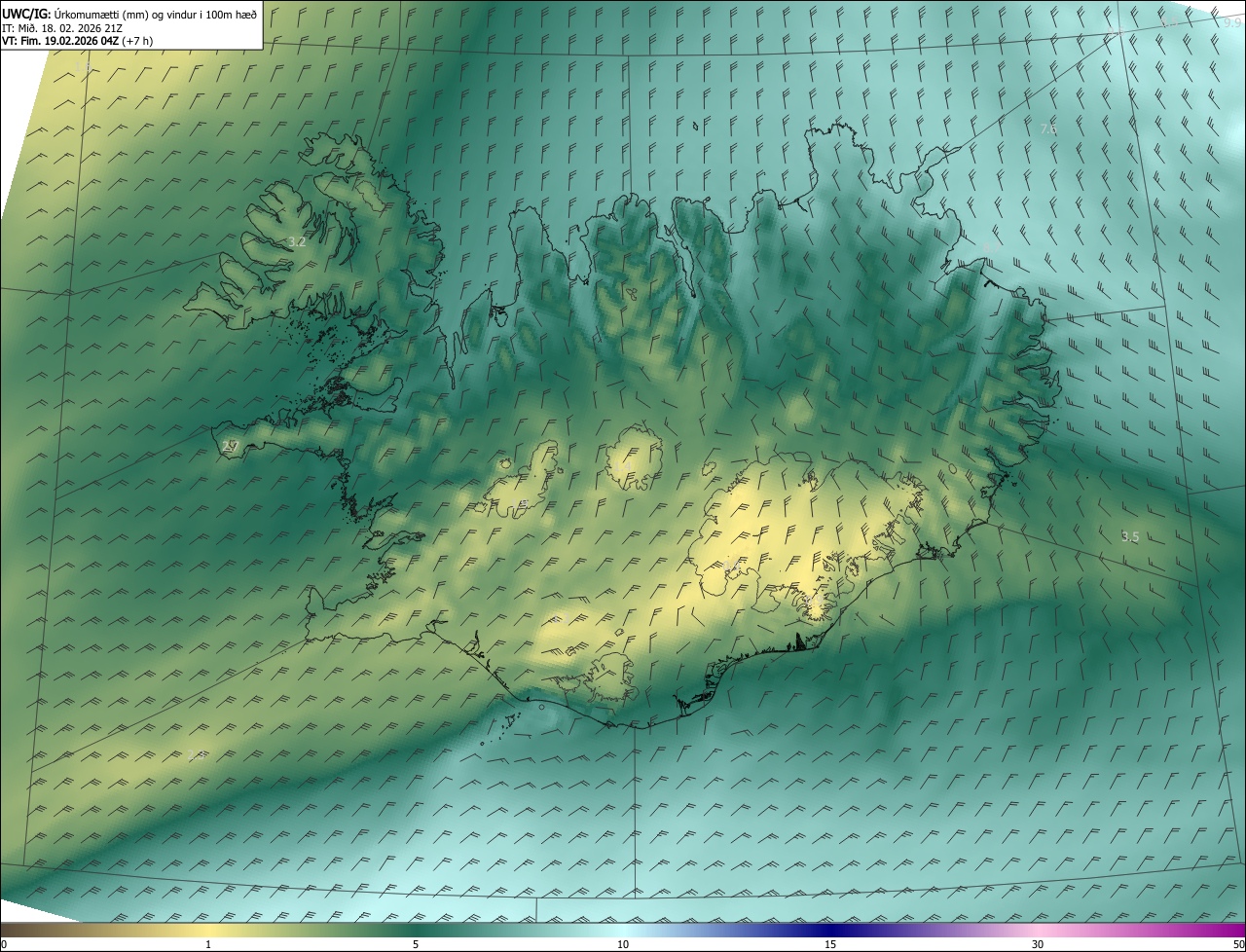Screen dimensions: 1246x952
Task: Click the "50" label on the color scale
Action: pyautogui.click(x=1238, y=944)
